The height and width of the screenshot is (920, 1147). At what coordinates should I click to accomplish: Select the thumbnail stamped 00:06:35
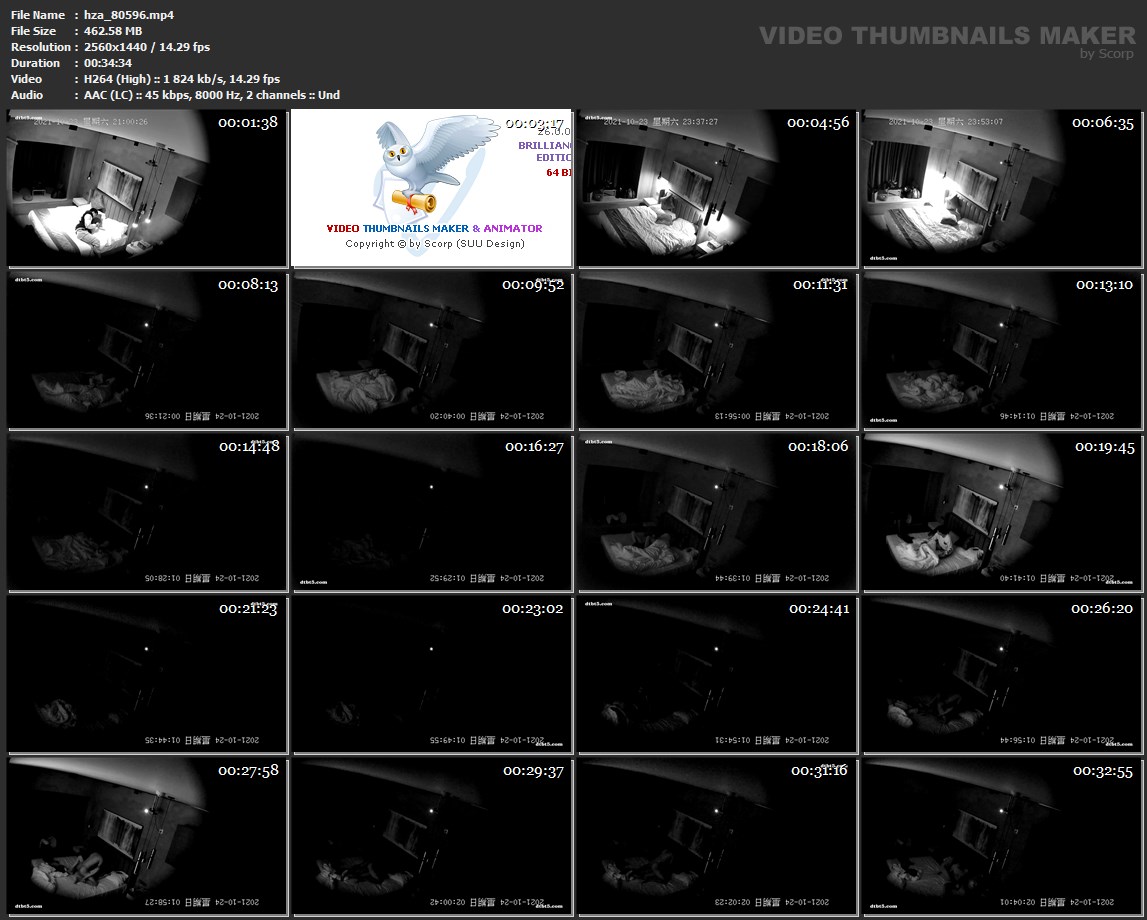click(1002, 187)
